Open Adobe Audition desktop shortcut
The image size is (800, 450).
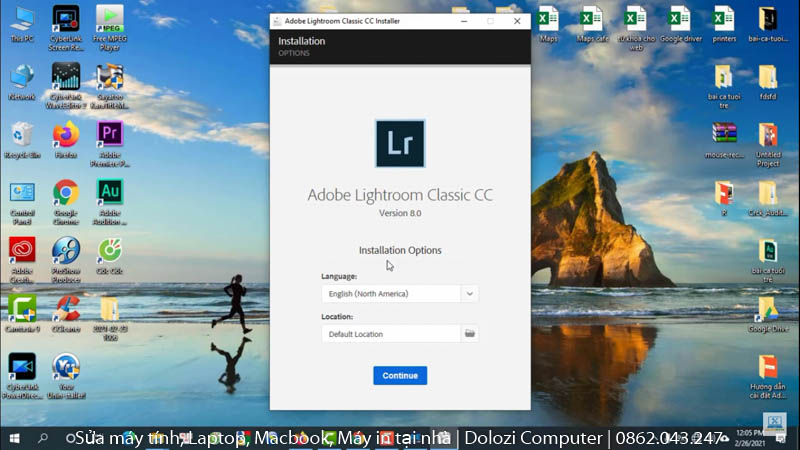click(109, 193)
